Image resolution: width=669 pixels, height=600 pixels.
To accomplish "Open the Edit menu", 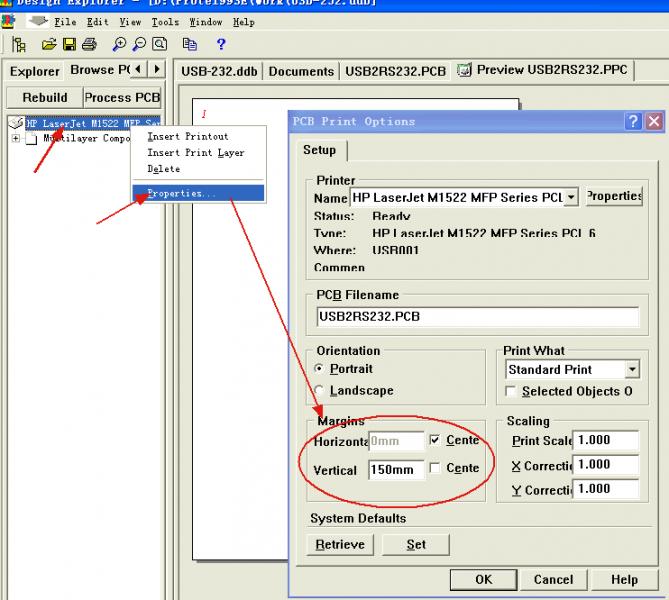I will 97,22.
